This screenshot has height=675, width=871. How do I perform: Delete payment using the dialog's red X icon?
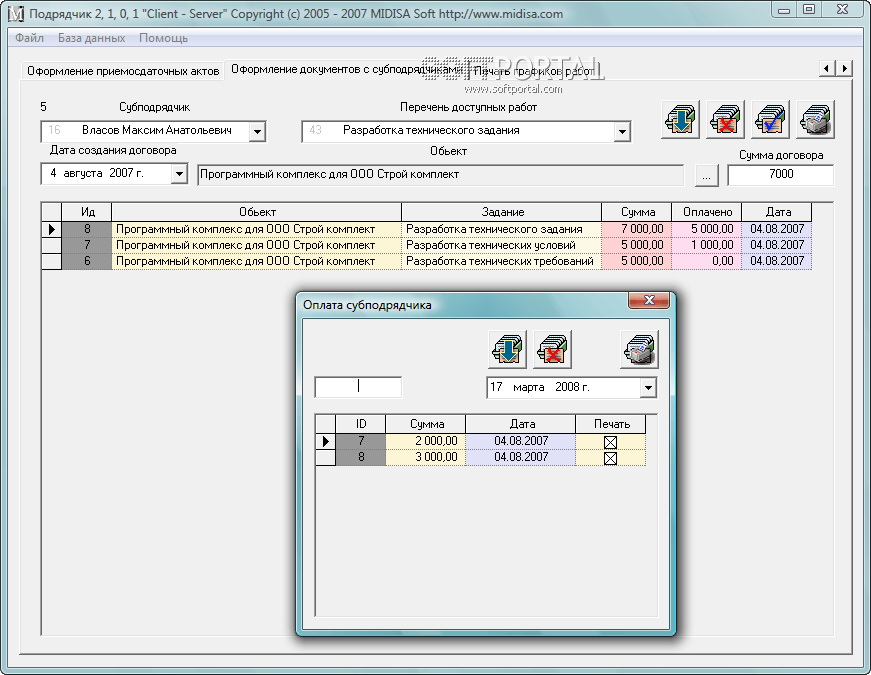(x=553, y=349)
